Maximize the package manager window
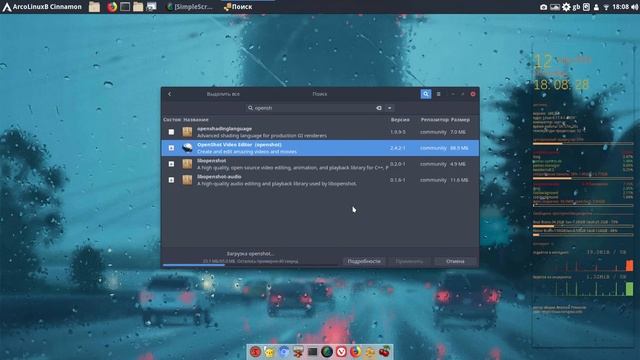The image size is (640, 360). [x=462, y=94]
